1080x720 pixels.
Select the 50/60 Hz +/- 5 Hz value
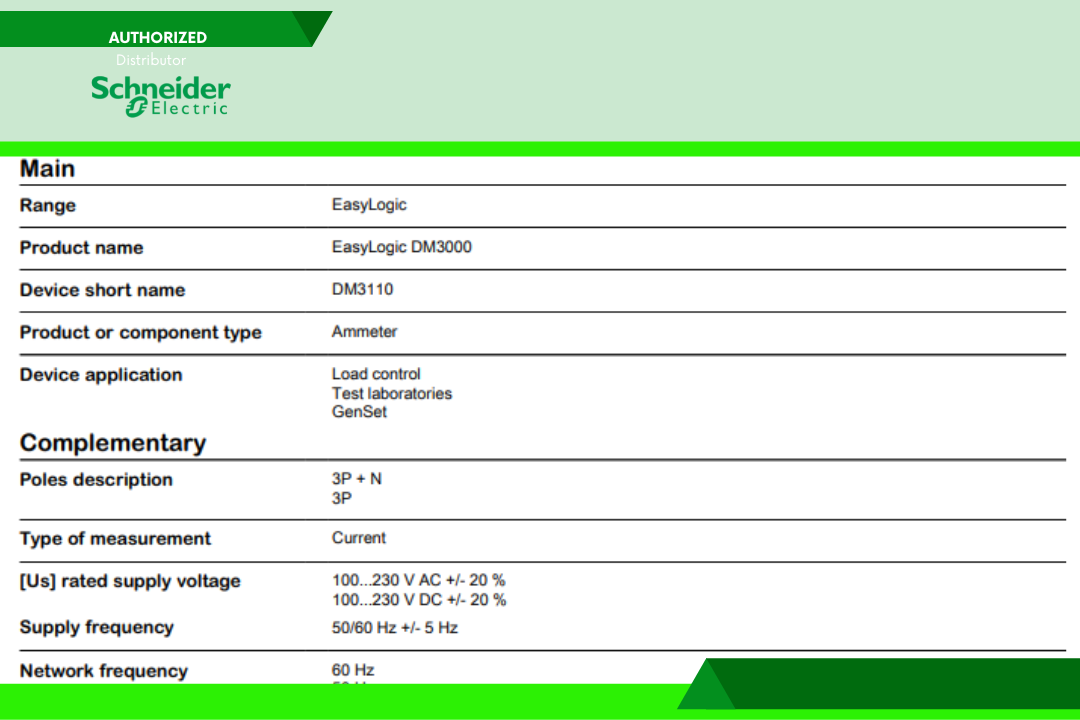pos(395,628)
